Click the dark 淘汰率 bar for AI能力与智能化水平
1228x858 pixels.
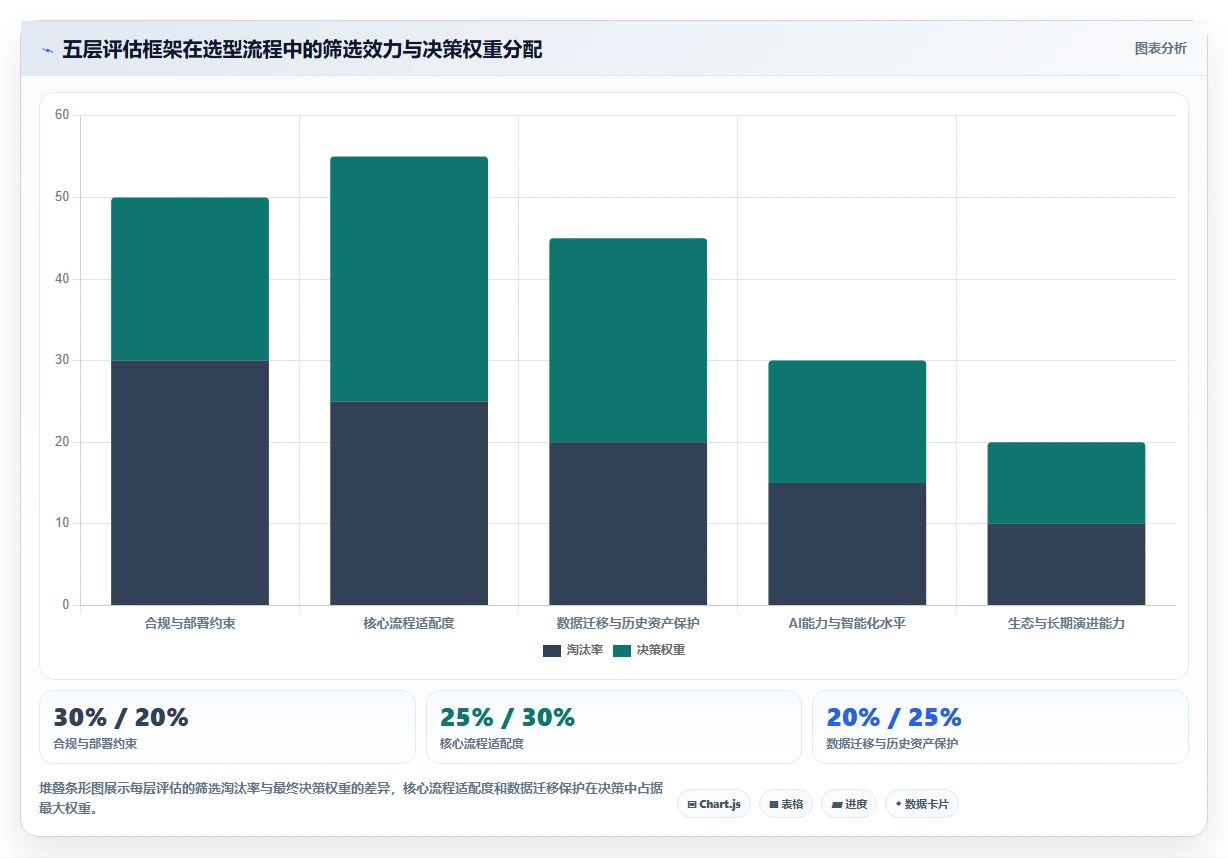click(847, 544)
